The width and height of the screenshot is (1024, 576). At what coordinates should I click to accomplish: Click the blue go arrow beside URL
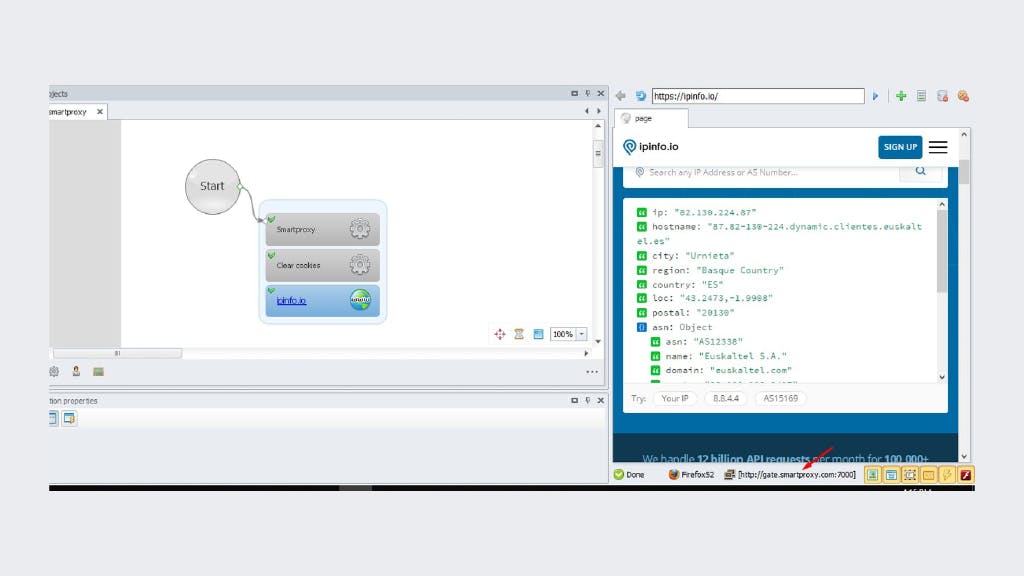tap(875, 96)
